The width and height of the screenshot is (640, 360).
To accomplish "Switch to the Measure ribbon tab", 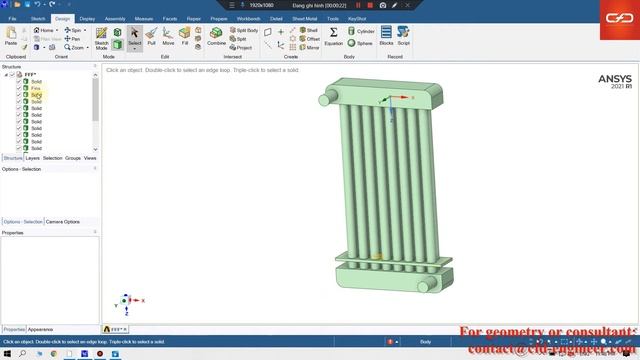I will click(144, 19).
